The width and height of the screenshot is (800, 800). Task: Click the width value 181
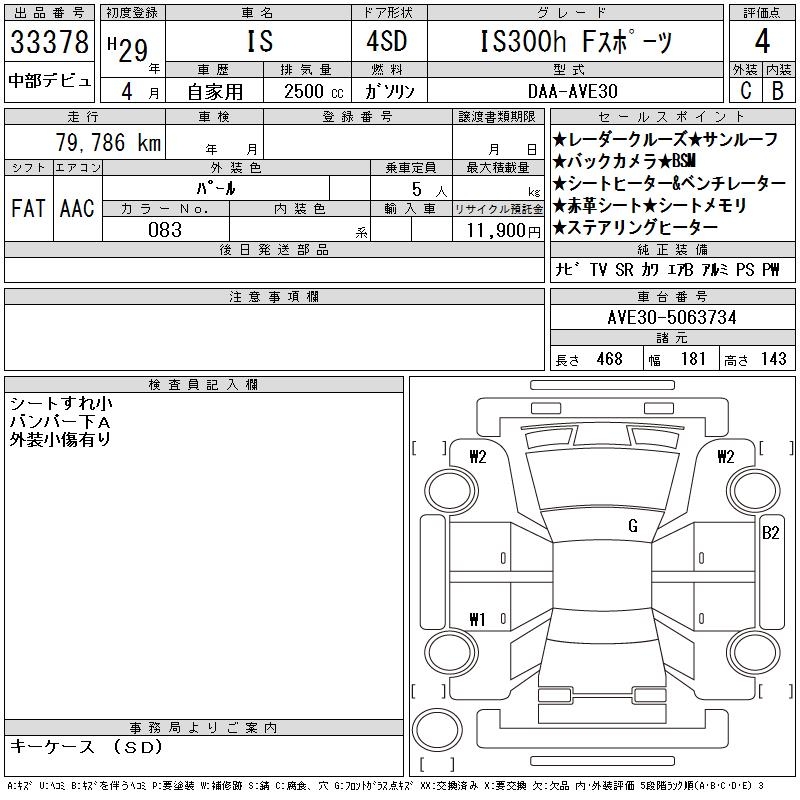[693, 359]
